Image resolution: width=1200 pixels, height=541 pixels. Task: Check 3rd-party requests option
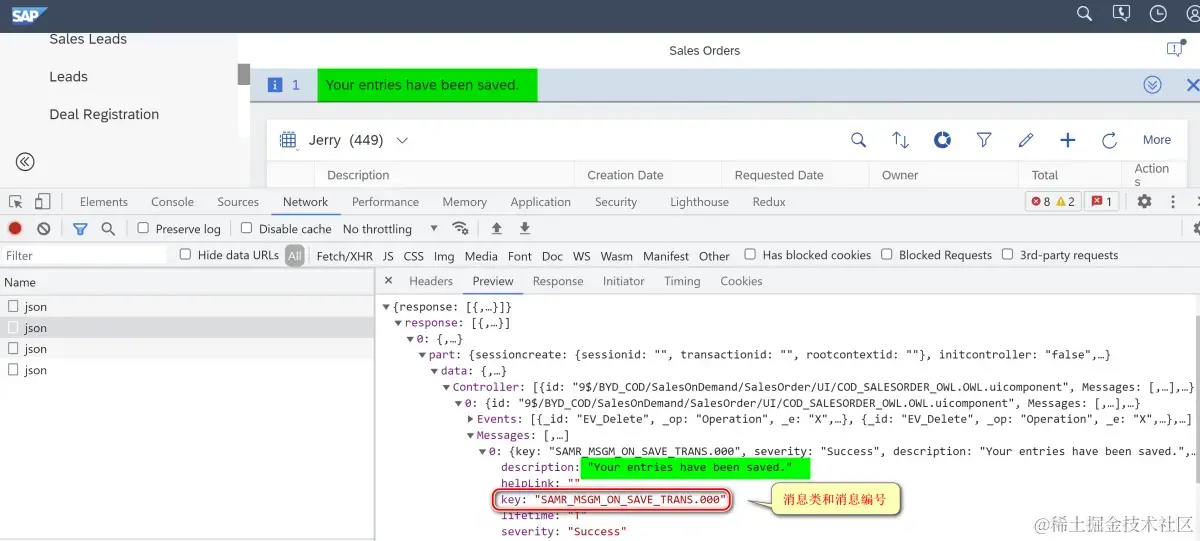(x=1007, y=255)
